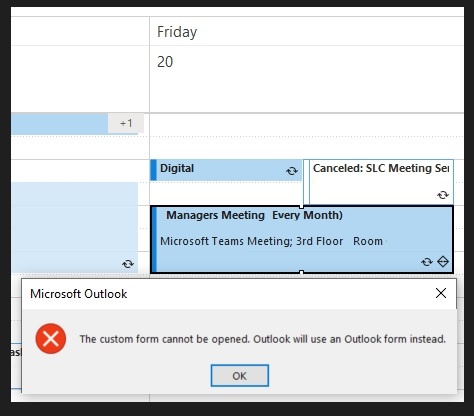Click the Microsoft Outlook dialog title
Viewport: 474px width, 416px height.
(x=79, y=294)
